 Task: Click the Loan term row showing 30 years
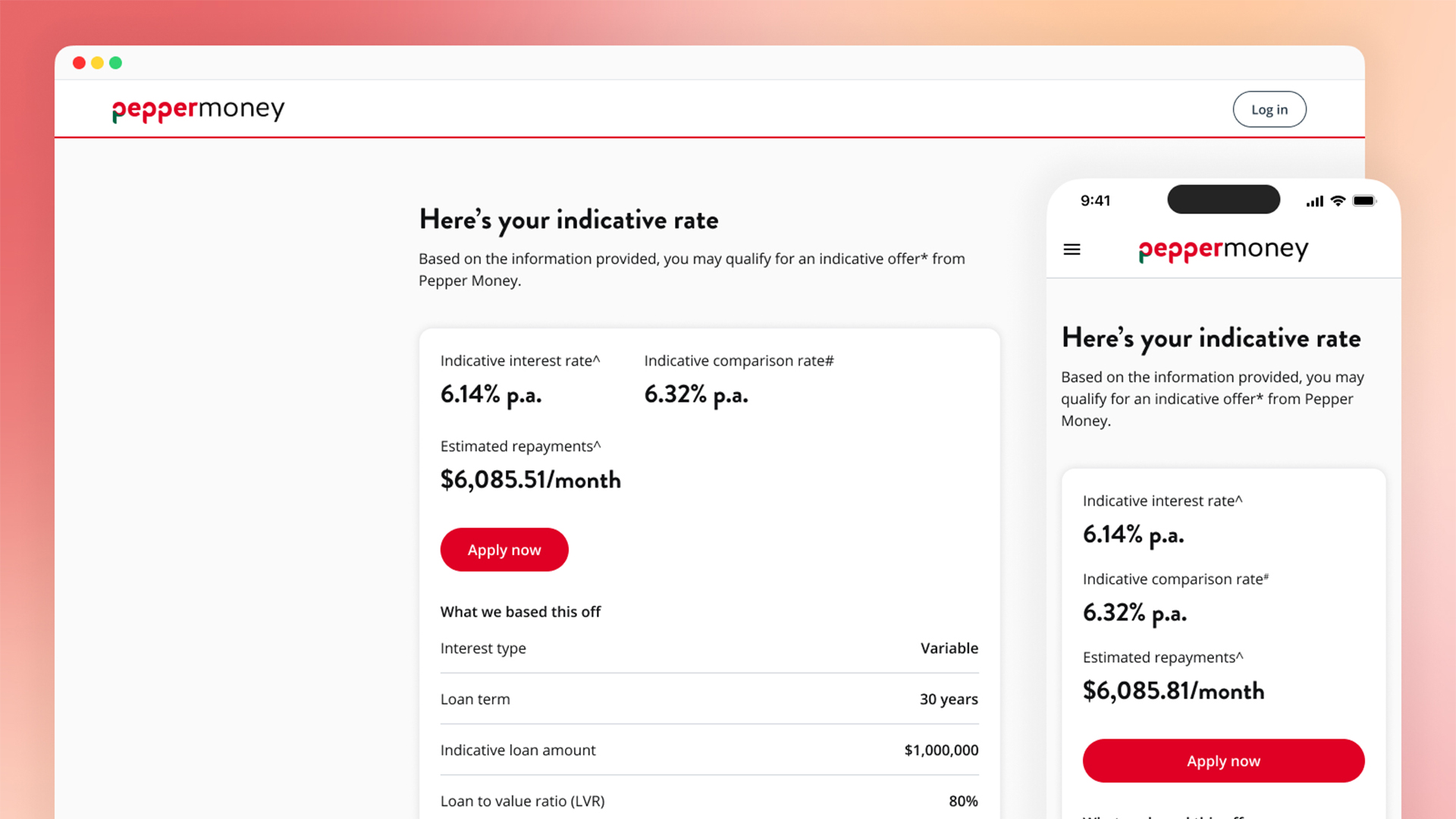(x=709, y=699)
